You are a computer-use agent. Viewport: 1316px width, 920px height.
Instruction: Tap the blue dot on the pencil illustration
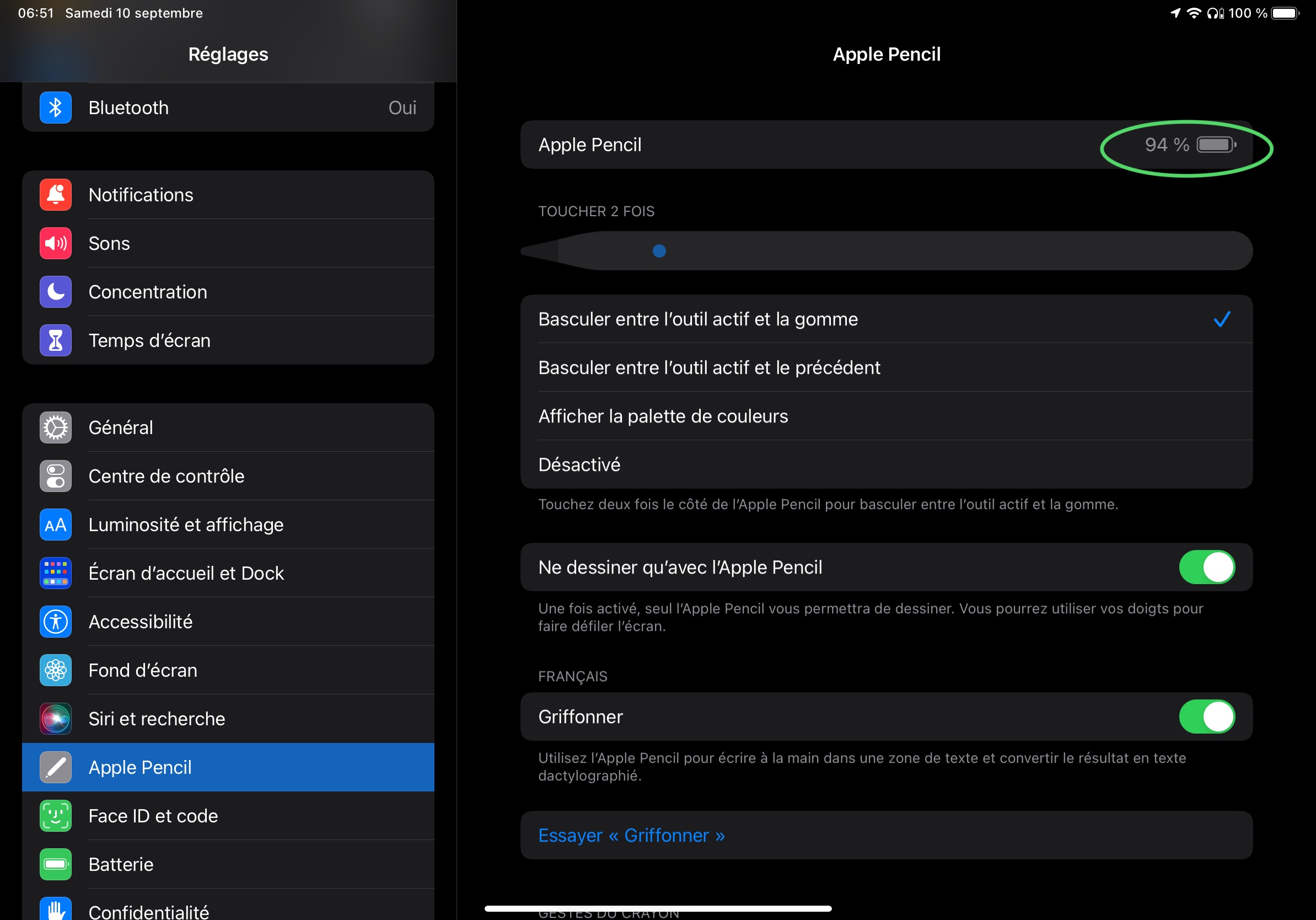659,251
